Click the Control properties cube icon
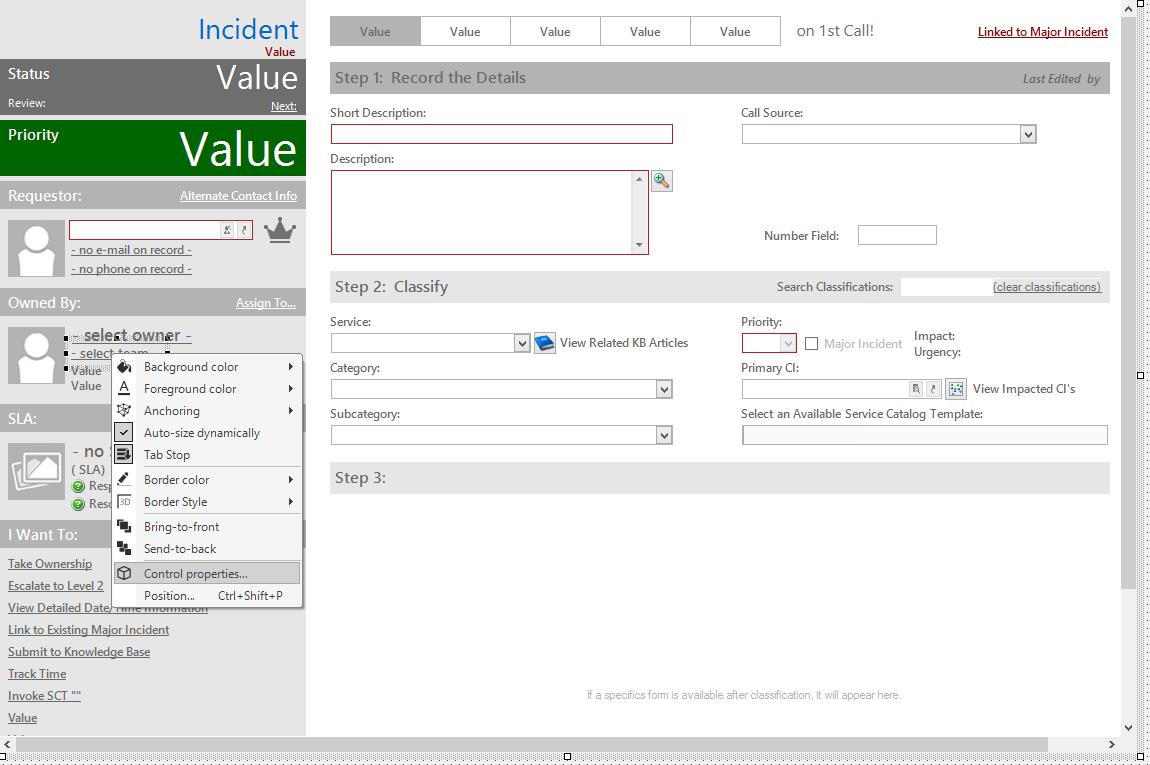1150x765 pixels. pyautogui.click(x=124, y=574)
